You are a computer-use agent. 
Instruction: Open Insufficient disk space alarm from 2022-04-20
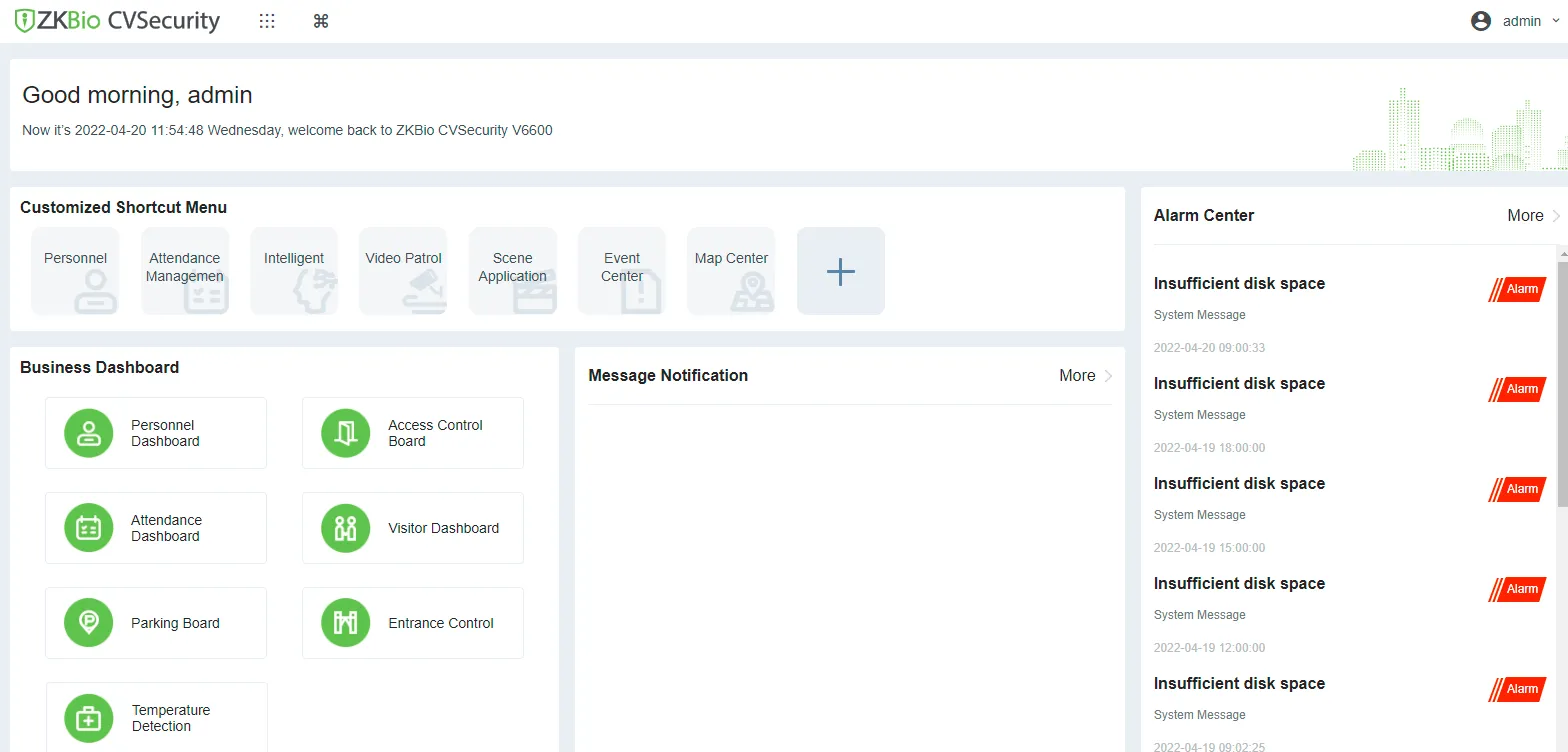(x=1239, y=284)
